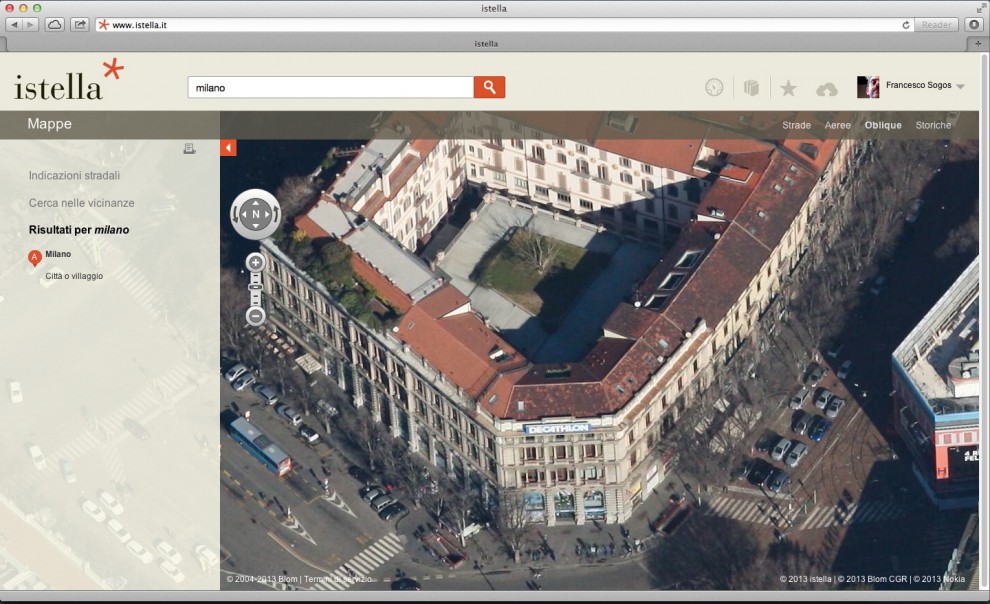Switch to Strade map view

tap(796, 125)
